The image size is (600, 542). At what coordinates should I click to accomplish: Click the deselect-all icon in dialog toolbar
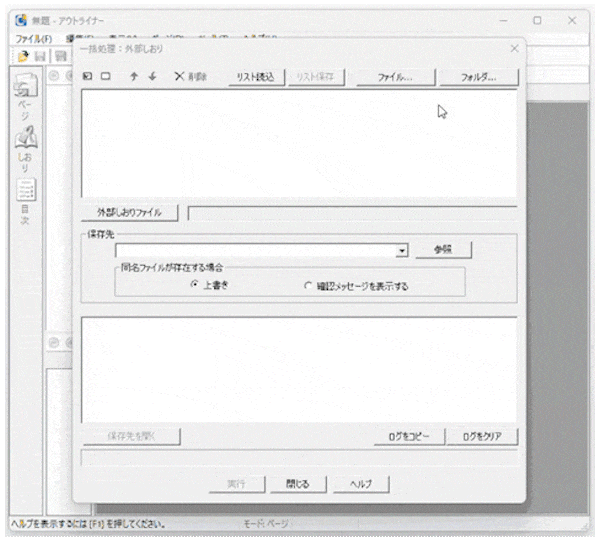105,76
